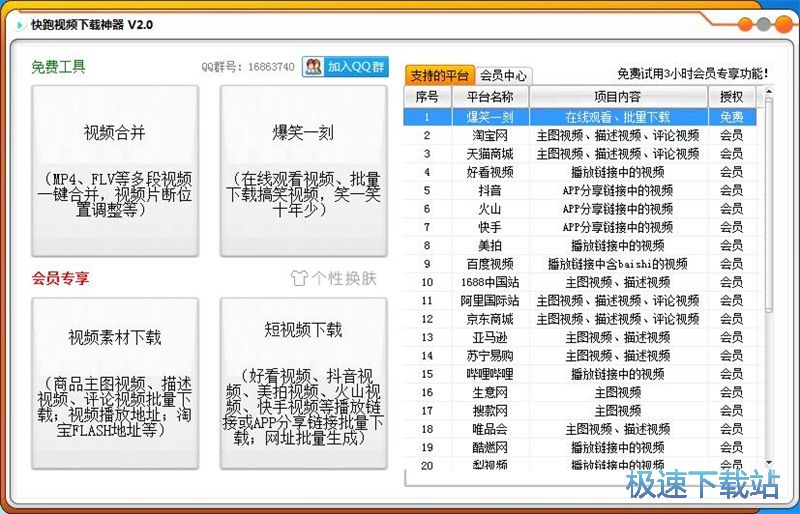This screenshot has width=800, height=514.
Task: Open the 视频合并 tool
Action: (x=115, y=171)
